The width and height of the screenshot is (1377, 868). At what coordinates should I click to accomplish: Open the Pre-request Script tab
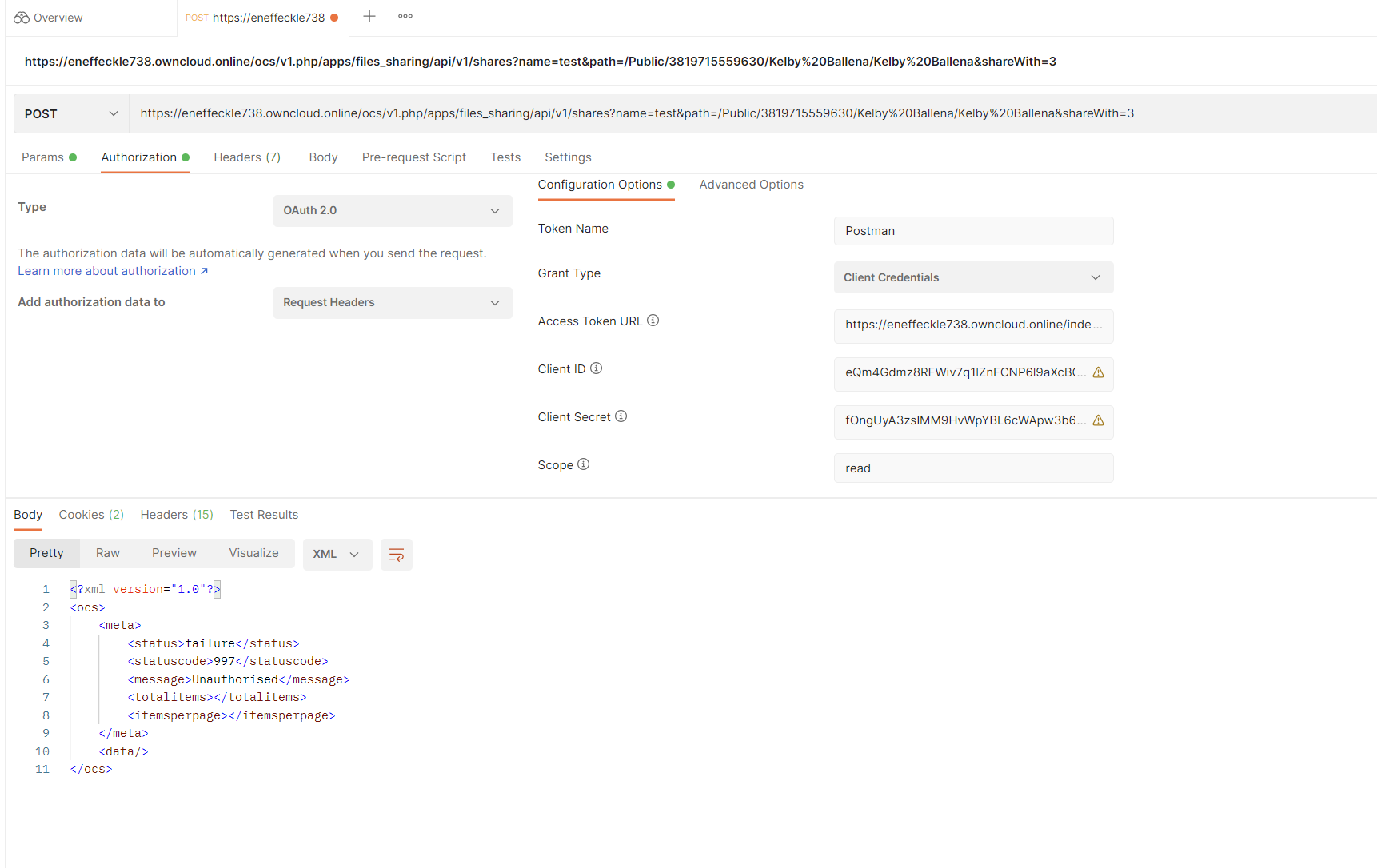click(x=413, y=157)
